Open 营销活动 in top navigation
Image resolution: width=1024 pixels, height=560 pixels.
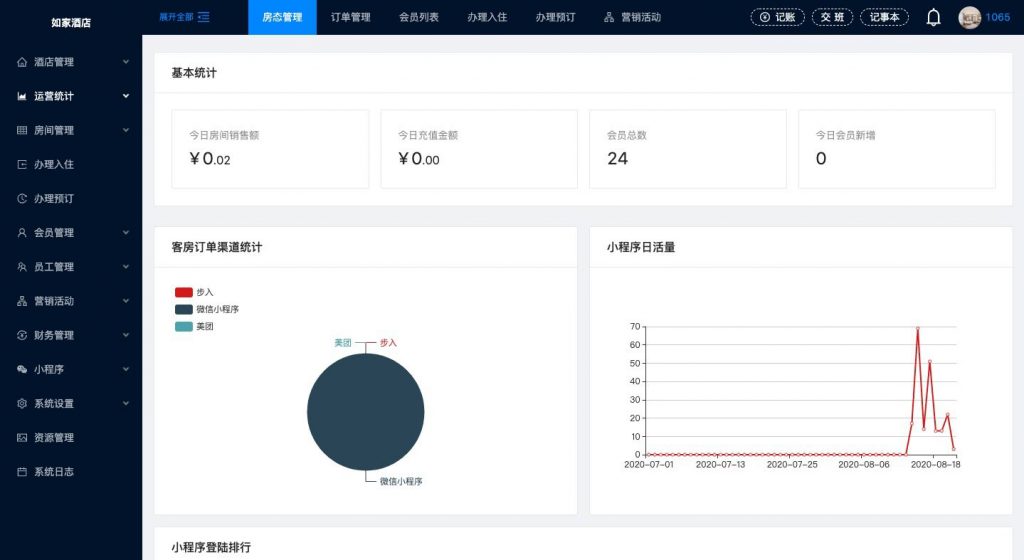(x=632, y=18)
